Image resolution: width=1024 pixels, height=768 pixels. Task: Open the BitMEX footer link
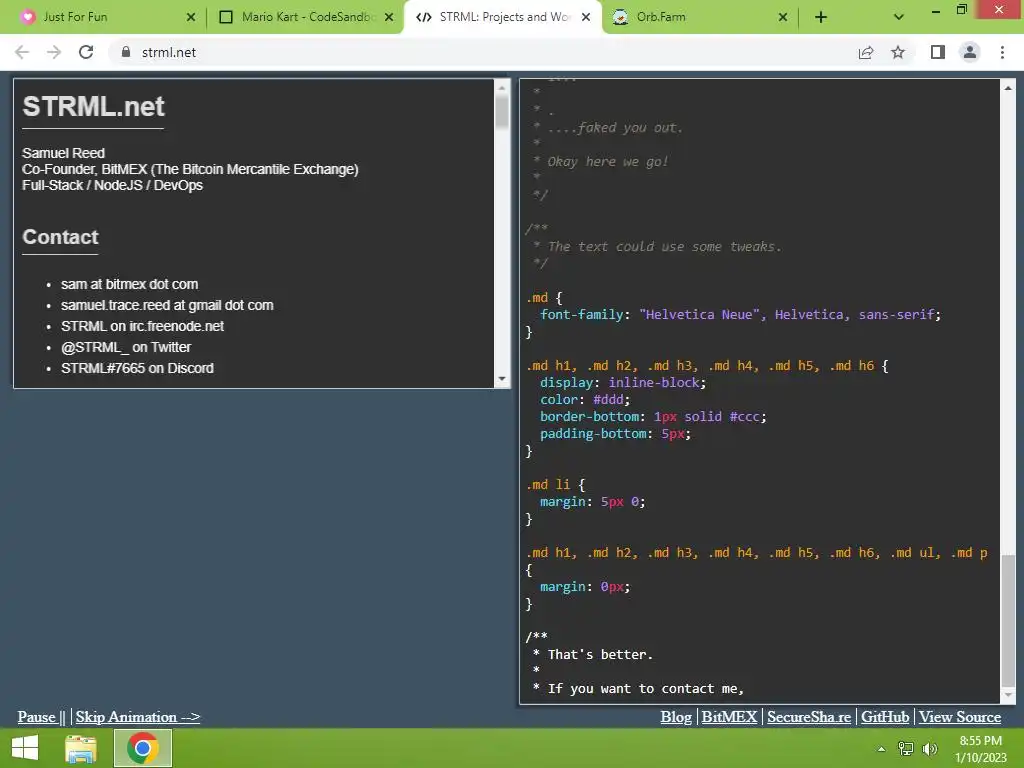point(729,717)
